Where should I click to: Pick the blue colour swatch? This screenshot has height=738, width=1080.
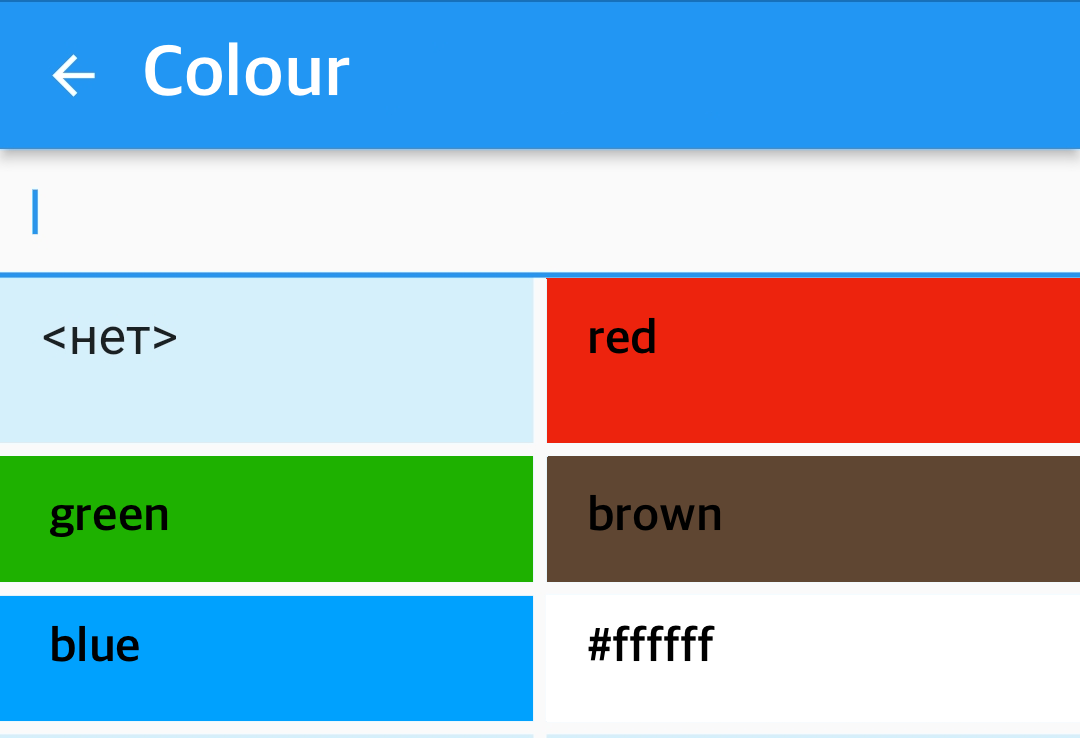(267, 658)
